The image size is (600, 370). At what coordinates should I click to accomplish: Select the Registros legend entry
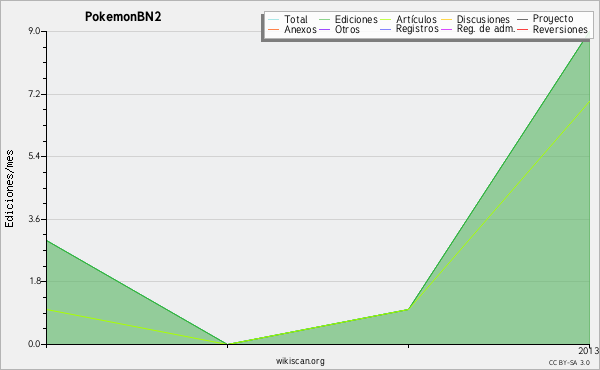[x=417, y=29]
